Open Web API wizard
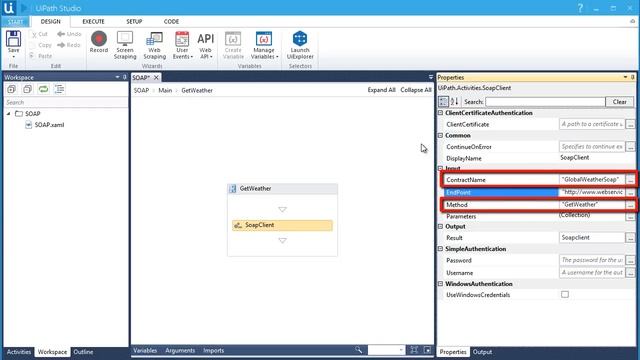640x360 pixels. pos(206,45)
